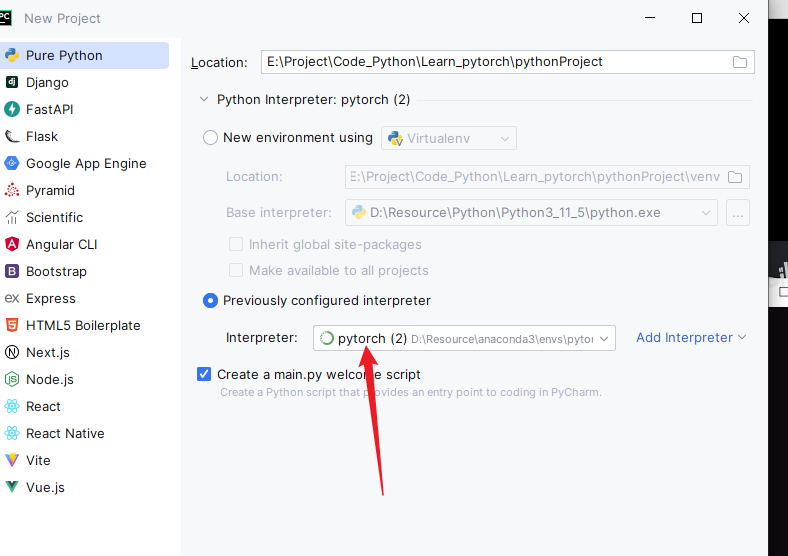Choose Pure Python project type
This screenshot has width=788, height=556.
64,55
